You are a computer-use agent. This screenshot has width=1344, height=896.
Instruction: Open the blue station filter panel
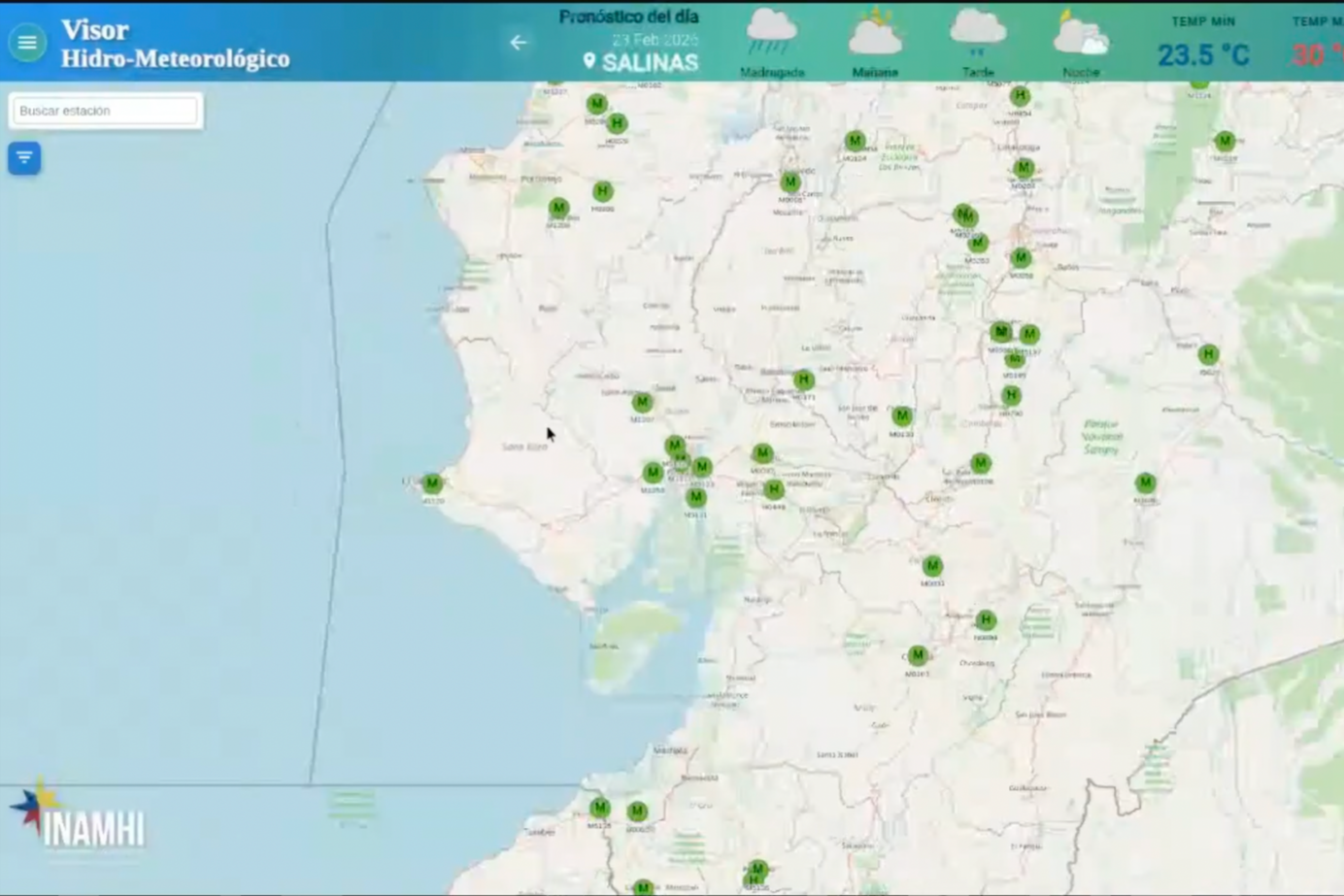24,157
